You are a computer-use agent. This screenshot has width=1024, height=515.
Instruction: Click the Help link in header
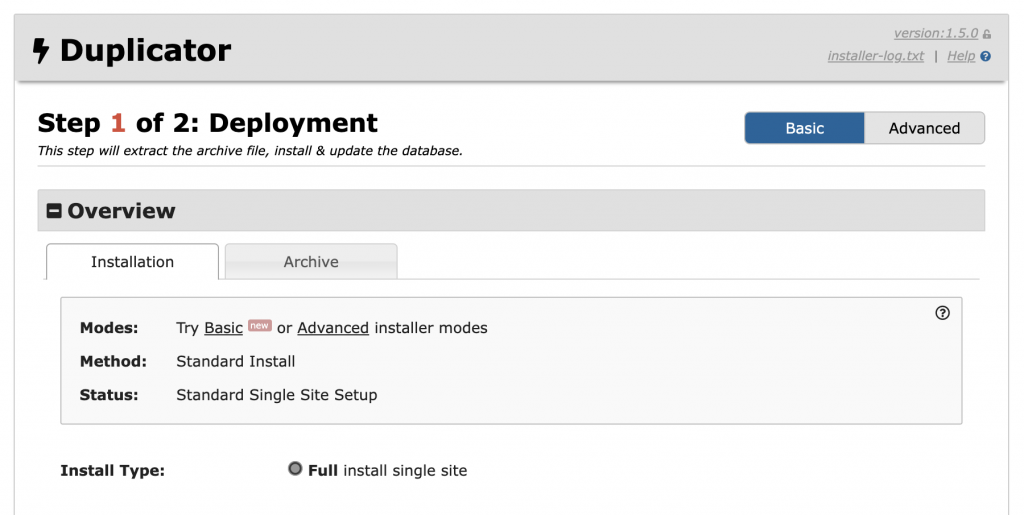click(961, 56)
